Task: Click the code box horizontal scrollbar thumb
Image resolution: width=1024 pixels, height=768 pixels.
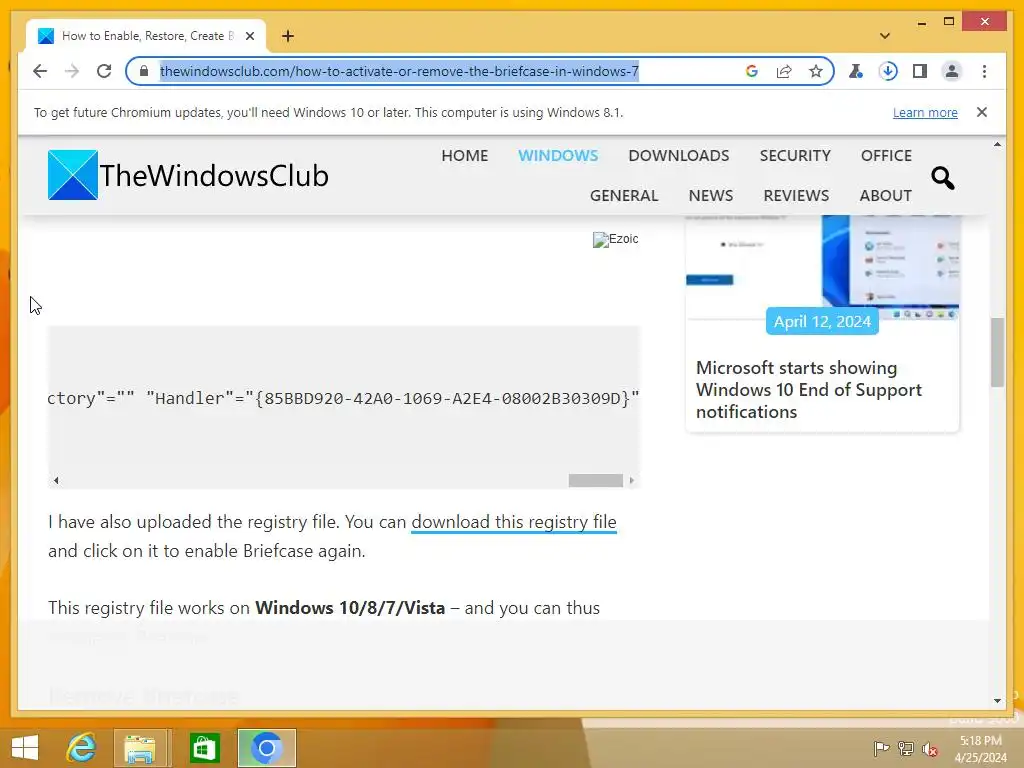Action: coord(596,481)
